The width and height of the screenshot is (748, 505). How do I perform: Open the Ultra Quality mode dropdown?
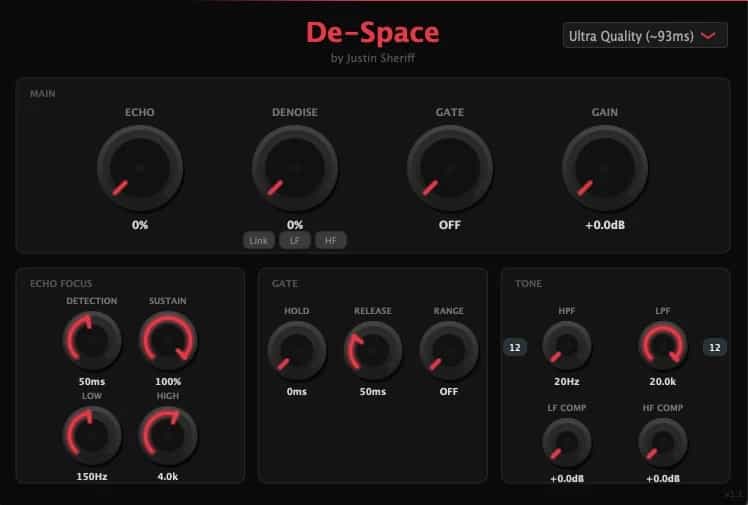click(645, 35)
